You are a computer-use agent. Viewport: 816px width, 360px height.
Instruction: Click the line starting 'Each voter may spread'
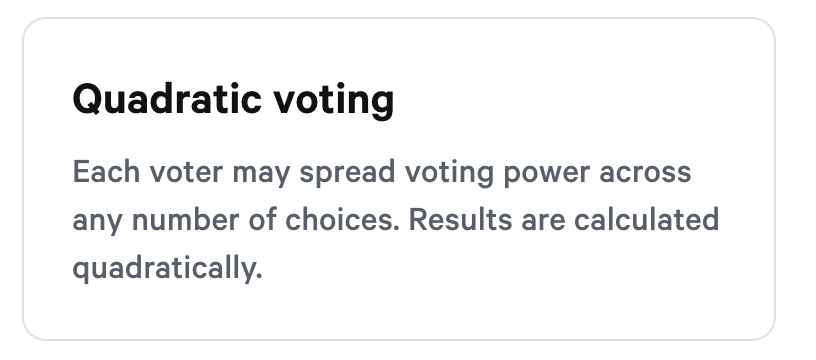382,173
